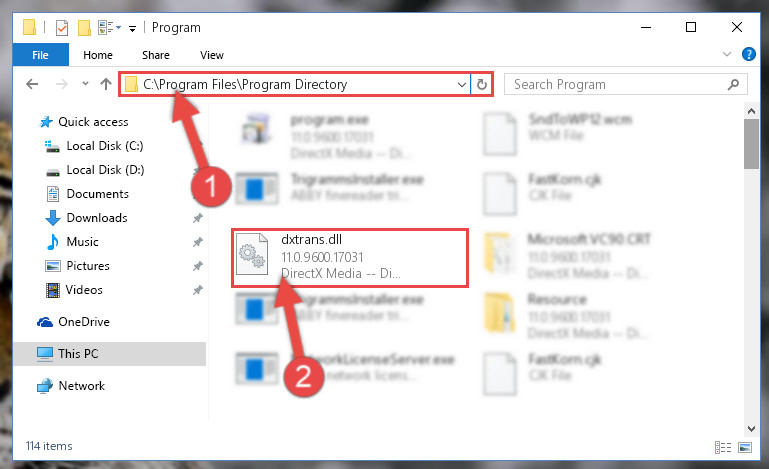This screenshot has width=769, height=469.
Task: Click the Properties icon in quick access toolbar
Action: 62,27
